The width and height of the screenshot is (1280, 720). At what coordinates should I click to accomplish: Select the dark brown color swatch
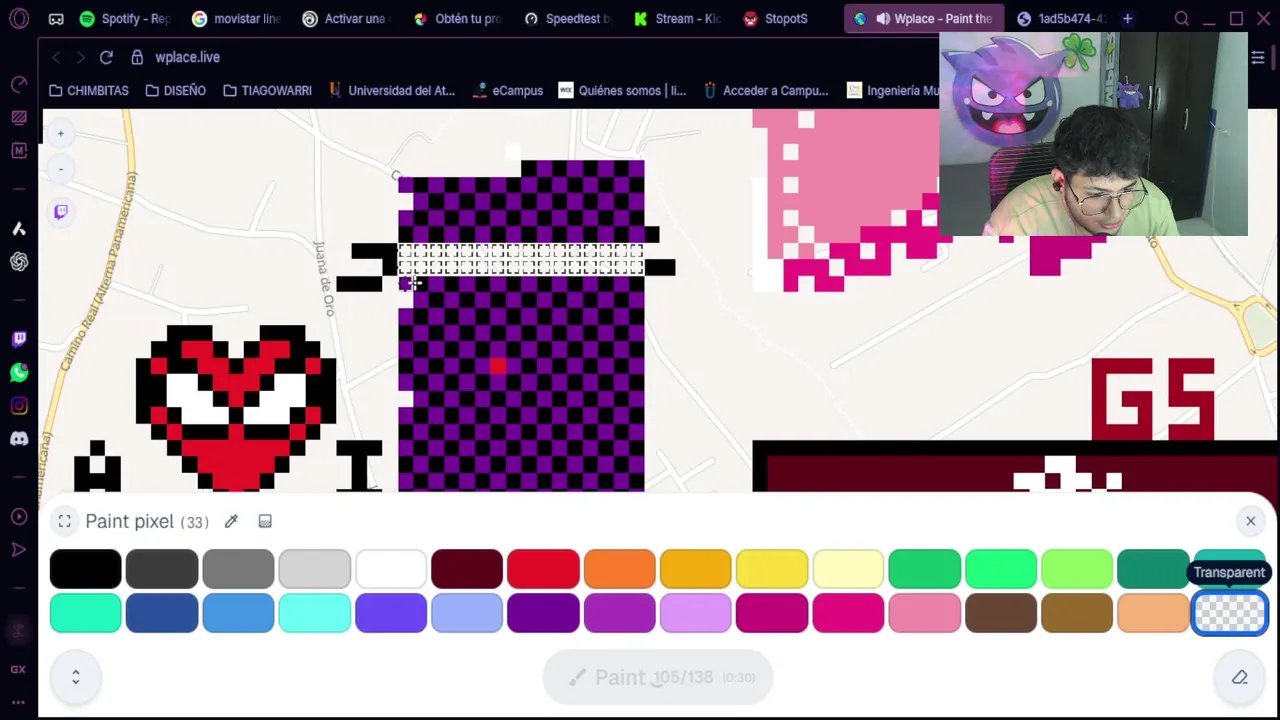[x=1000, y=613]
